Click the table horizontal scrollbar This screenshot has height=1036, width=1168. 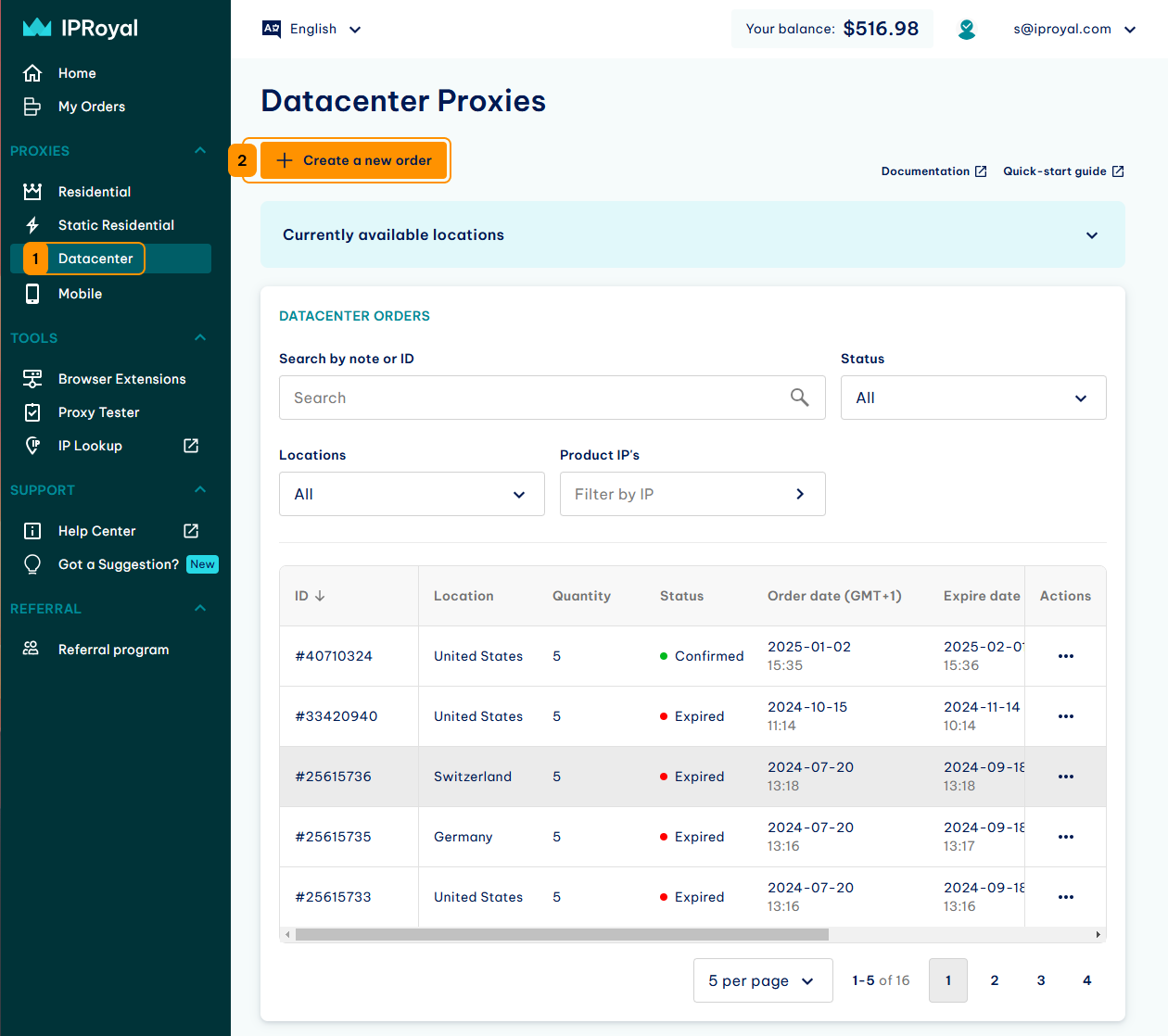562,934
